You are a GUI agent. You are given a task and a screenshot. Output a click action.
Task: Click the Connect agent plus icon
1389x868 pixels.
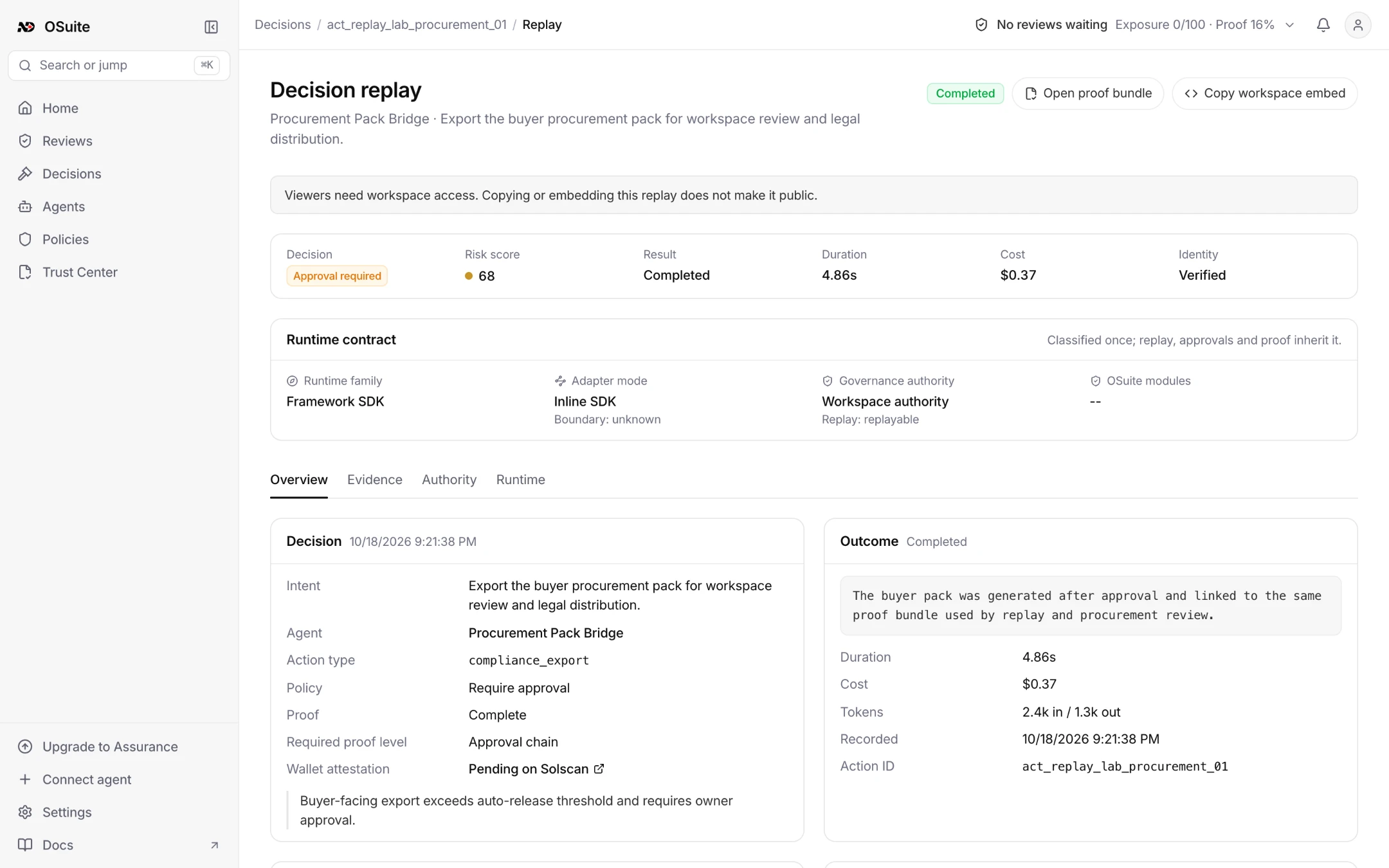tap(25, 779)
